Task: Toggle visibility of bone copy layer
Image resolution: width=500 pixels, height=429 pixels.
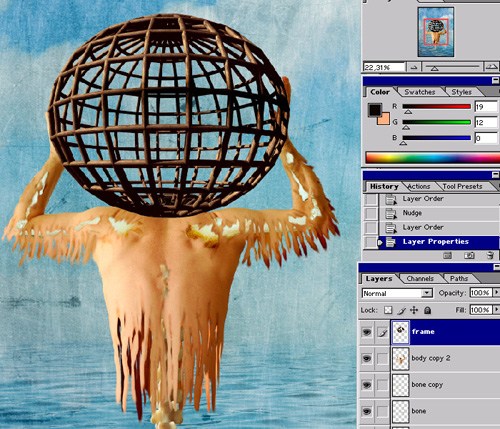Action: coord(367,385)
